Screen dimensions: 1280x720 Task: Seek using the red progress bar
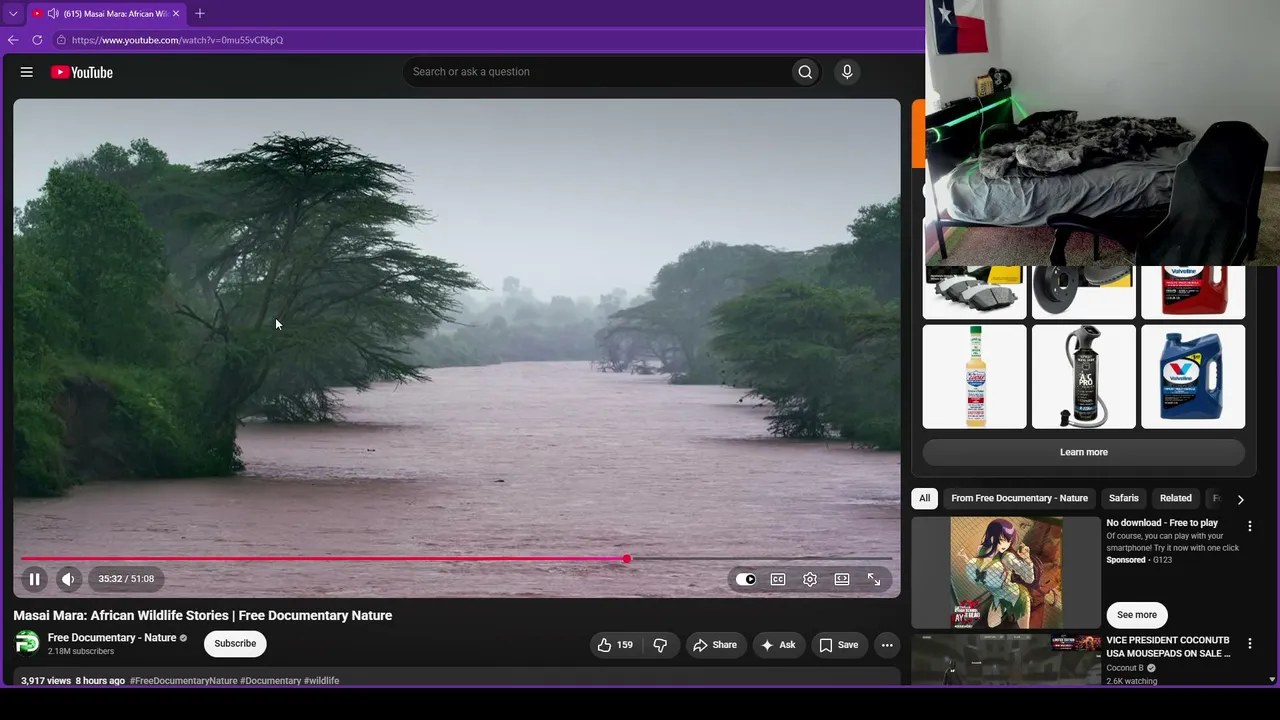coord(456,559)
